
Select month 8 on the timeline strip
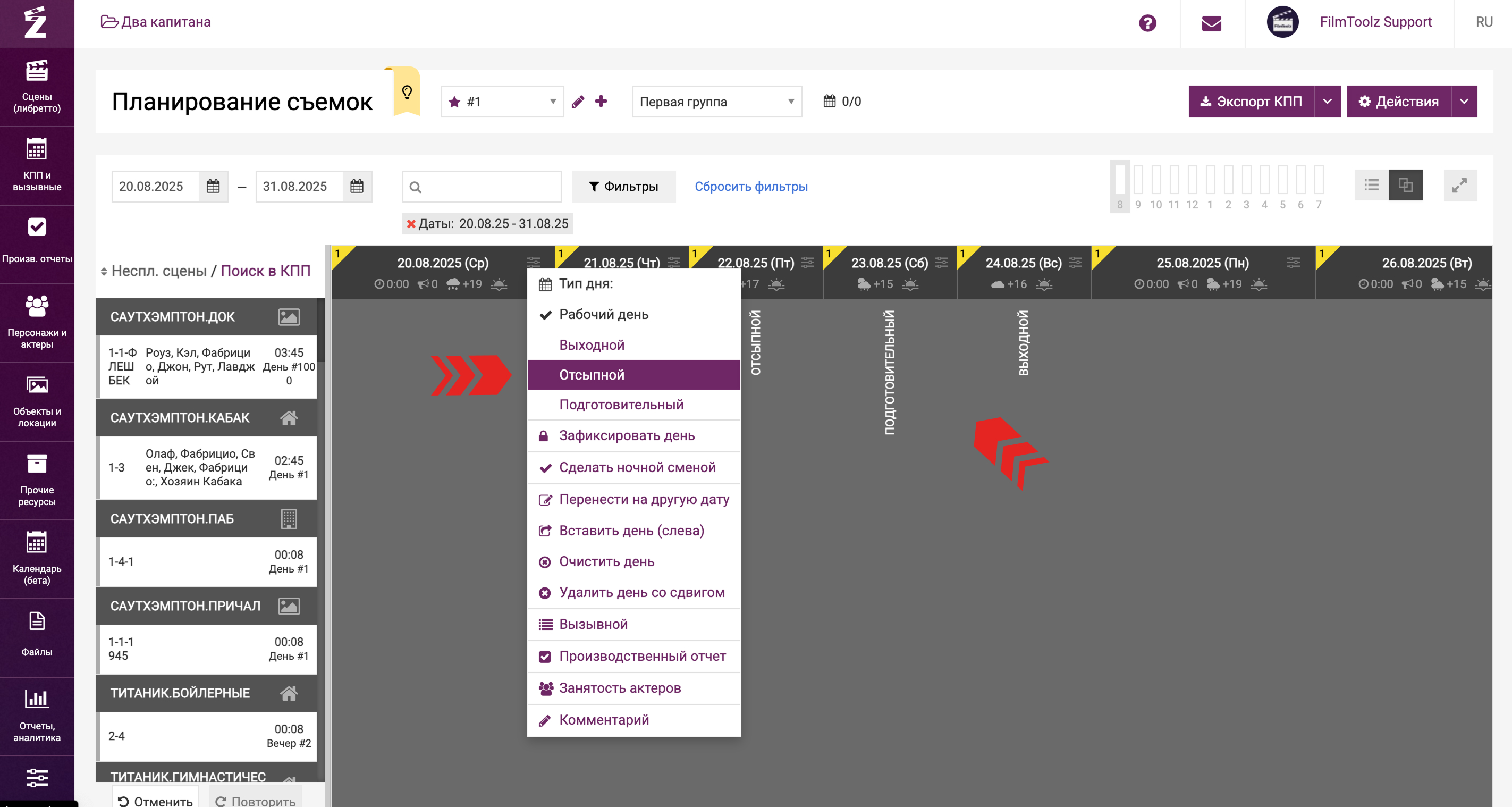[x=1120, y=186]
